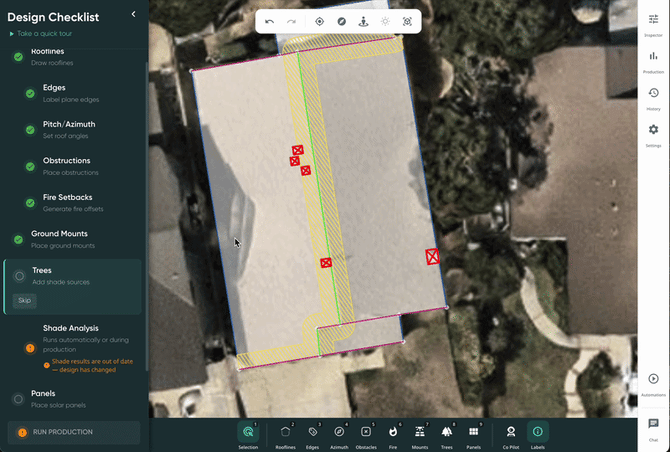The width and height of the screenshot is (670, 452).
Task: Open the Pitch/Azimuth checklist step
Action: click(73, 129)
